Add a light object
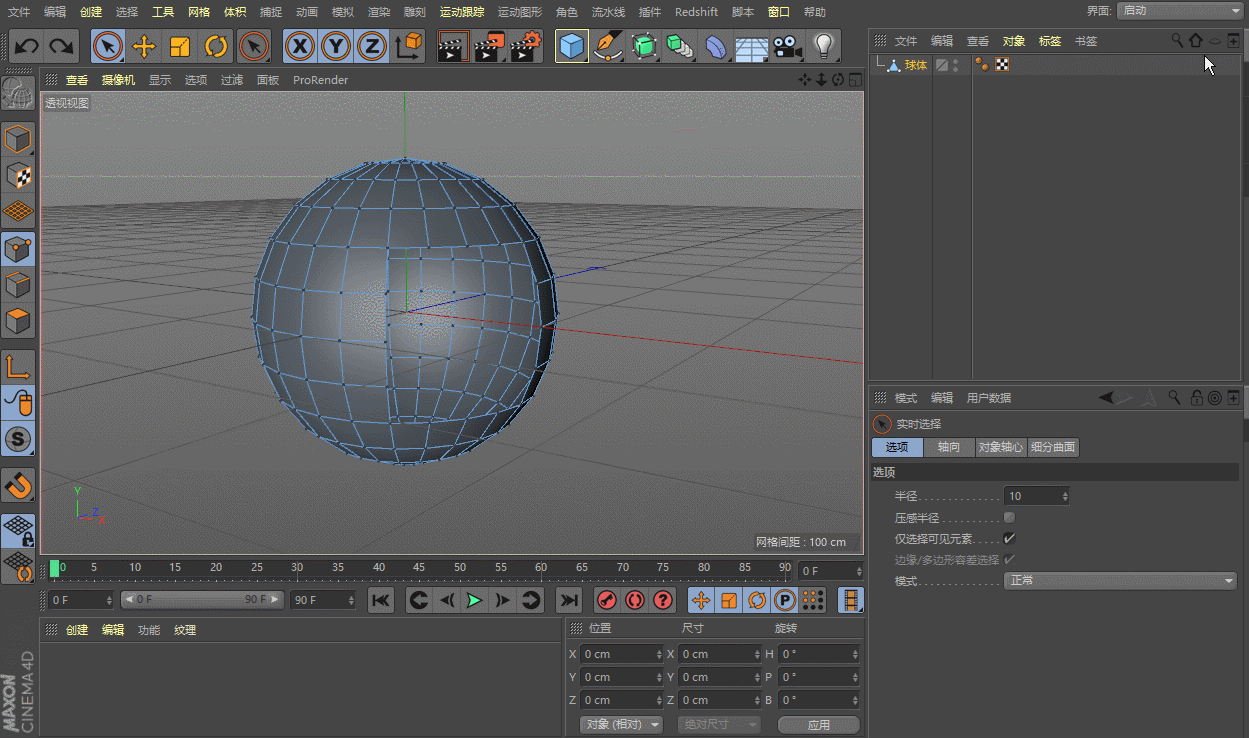The image size is (1249, 738). 823,47
